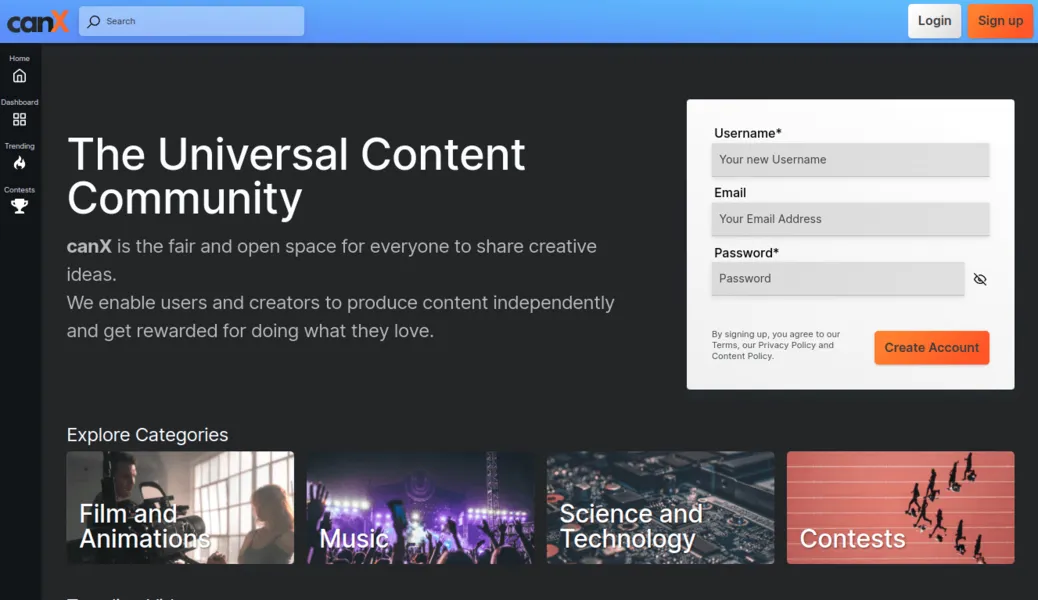1038x600 pixels.
Task: Click the Create Account button
Action: (x=931, y=347)
